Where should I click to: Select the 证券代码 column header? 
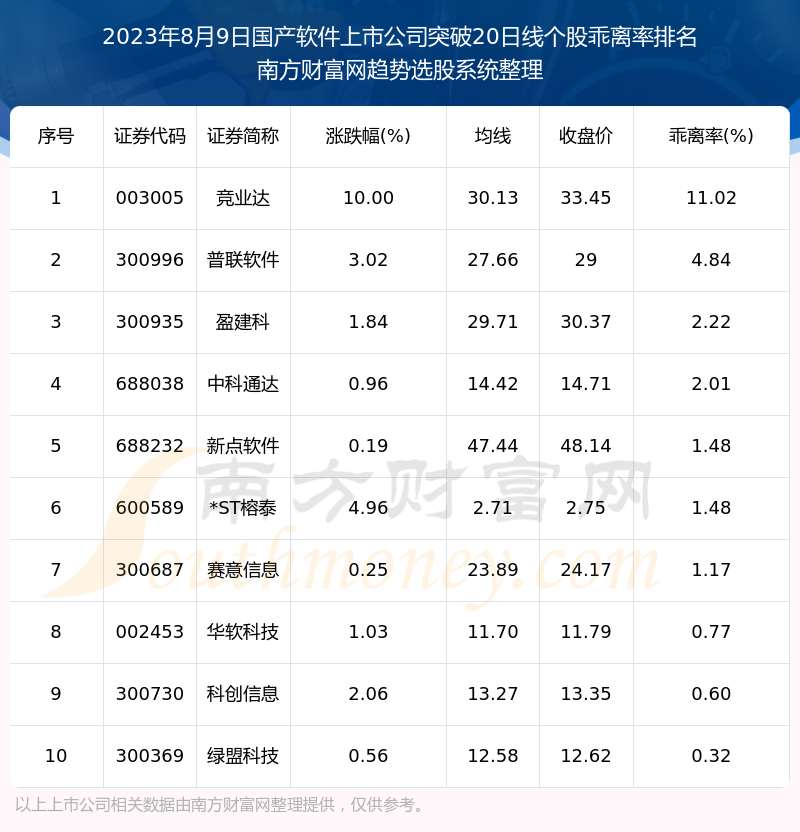pyautogui.click(x=150, y=136)
